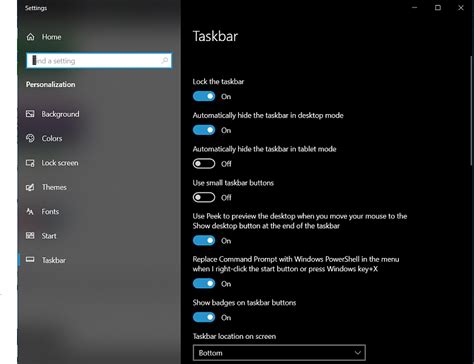The height and width of the screenshot is (364, 474).
Task: Select Lock screen in sidebar
Action: pos(60,163)
